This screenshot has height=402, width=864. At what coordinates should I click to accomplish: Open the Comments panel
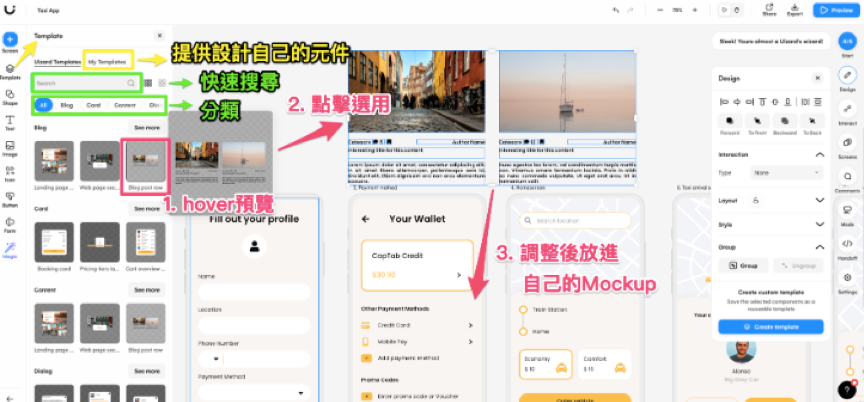pyautogui.click(x=847, y=181)
